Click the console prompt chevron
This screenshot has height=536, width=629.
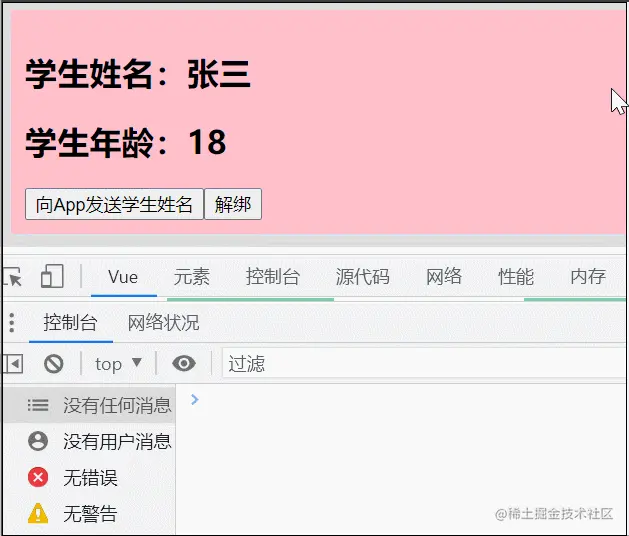(195, 400)
